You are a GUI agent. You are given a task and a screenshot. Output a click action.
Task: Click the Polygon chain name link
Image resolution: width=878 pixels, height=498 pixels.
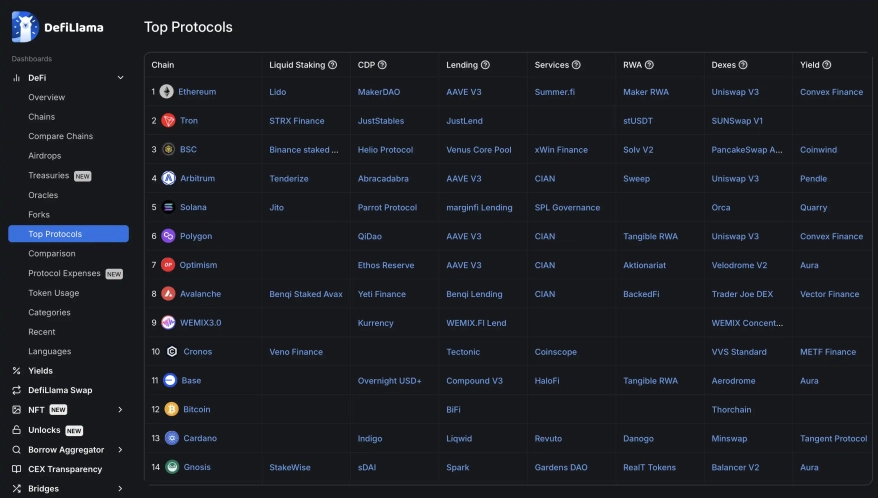(195, 237)
